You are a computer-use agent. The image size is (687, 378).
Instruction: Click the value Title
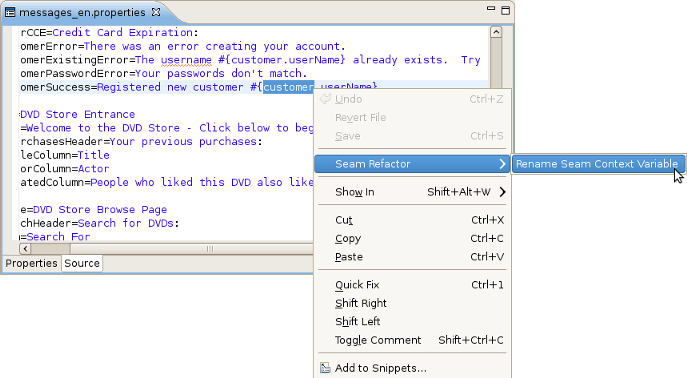click(x=94, y=155)
